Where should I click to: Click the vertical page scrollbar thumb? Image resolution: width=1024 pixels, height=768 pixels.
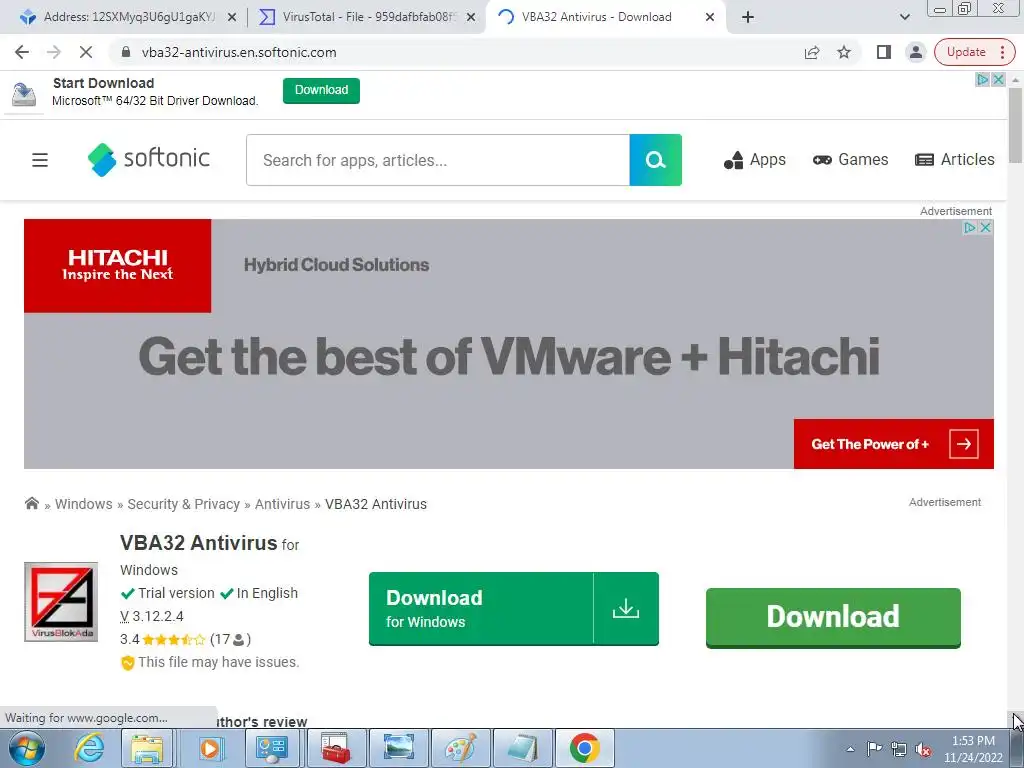click(1015, 125)
